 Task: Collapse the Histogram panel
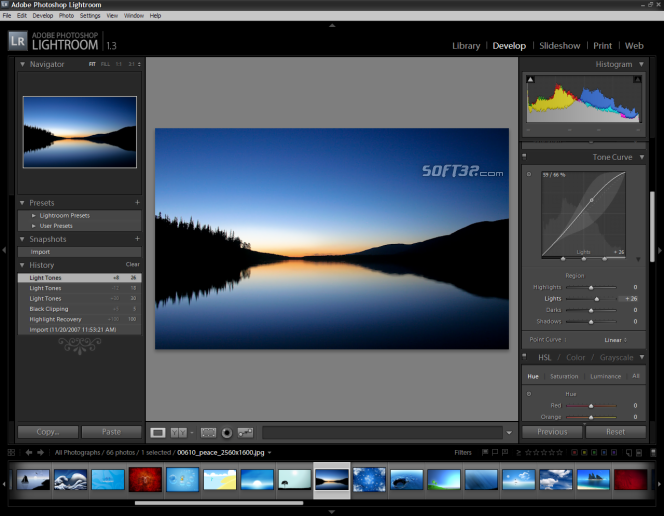coord(642,64)
